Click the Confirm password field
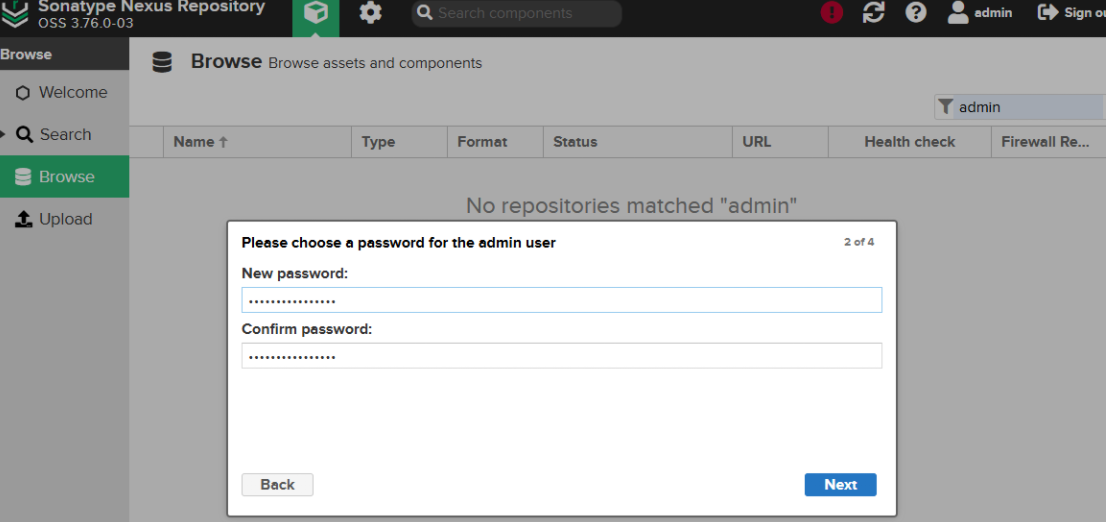Image resolution: width=1106 pixels, height=522 pixels. point(561,356)
